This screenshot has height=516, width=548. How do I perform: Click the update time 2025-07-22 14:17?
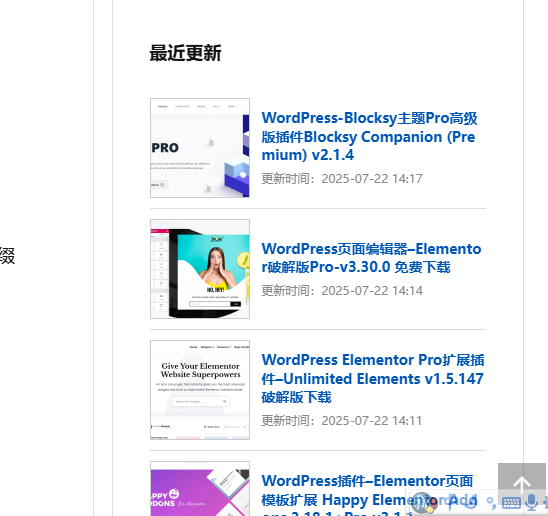coord(372,179)
